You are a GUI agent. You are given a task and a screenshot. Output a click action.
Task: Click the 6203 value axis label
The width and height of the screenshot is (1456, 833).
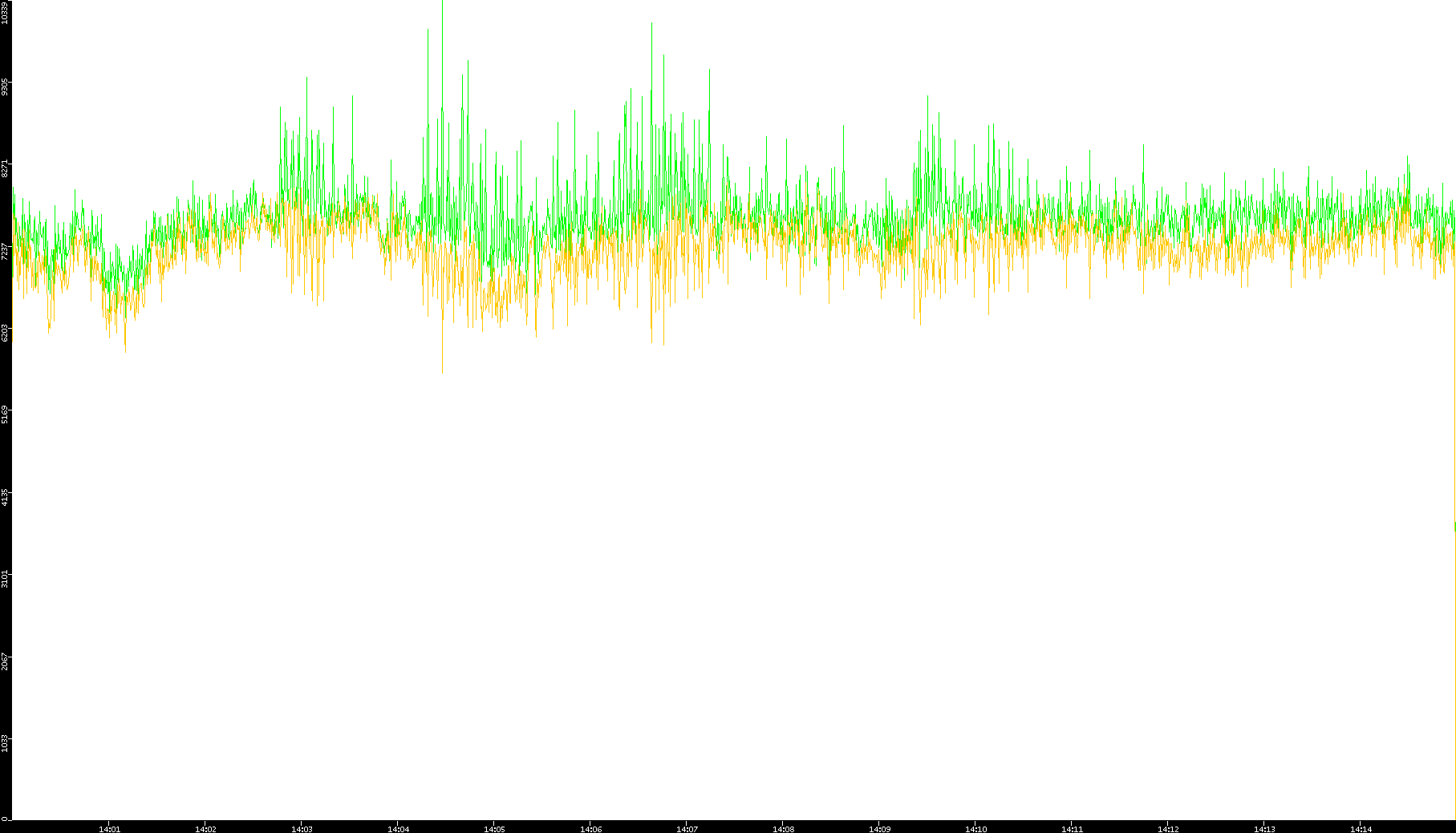[x=5, y=333]
